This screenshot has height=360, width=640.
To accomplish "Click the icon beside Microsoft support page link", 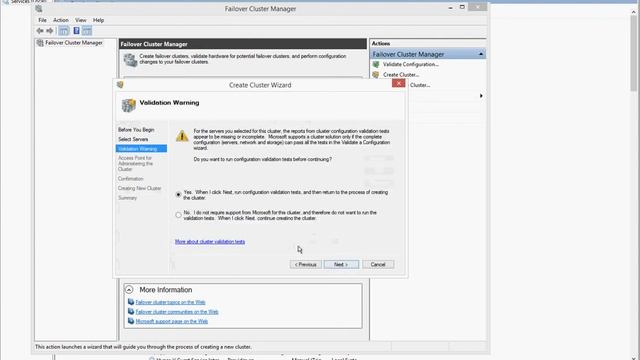I will click(131, 321).
